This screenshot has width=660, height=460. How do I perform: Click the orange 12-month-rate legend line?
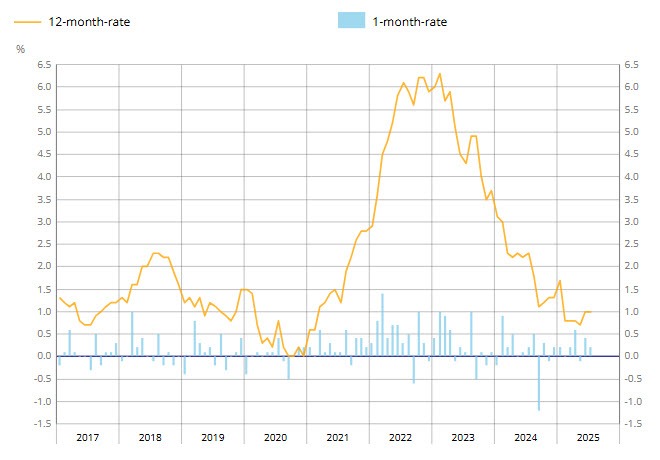tap(27, 22)
